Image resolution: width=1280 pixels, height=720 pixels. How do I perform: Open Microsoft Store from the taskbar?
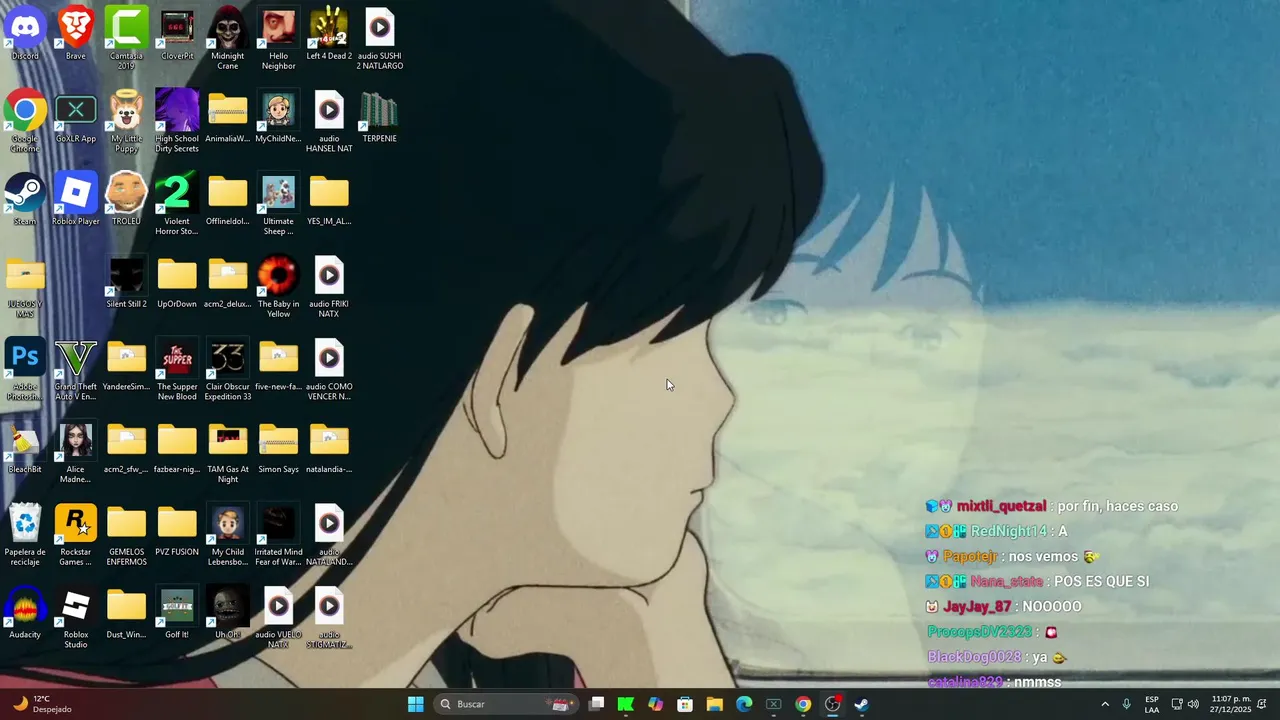[x=685, y=704]
